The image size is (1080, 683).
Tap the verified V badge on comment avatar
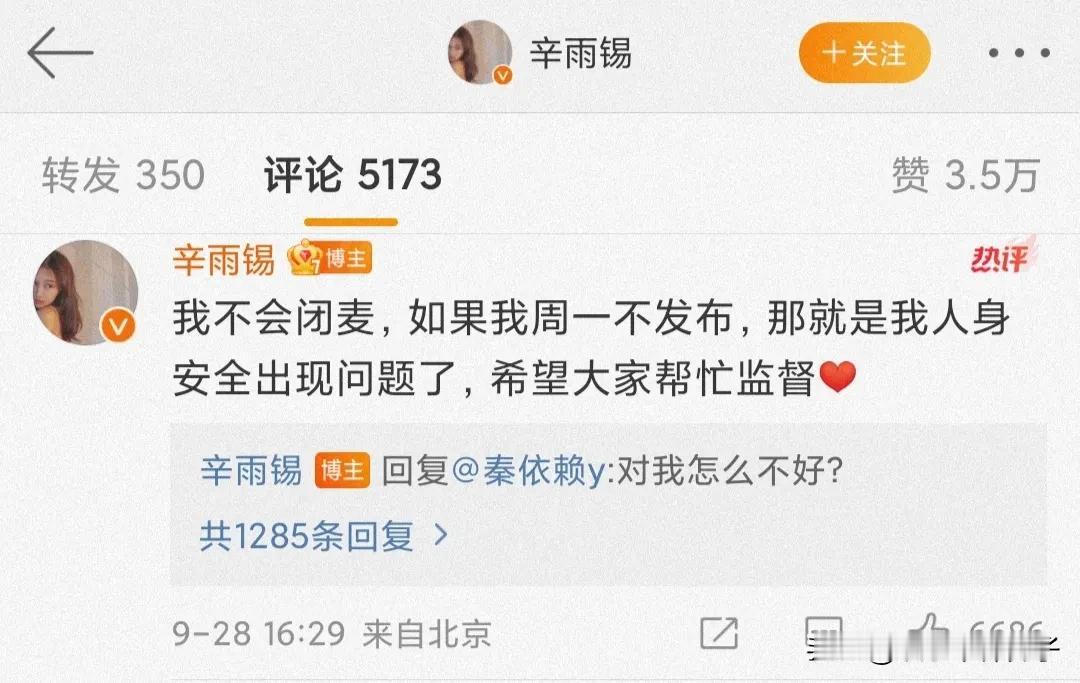(118, 326)
